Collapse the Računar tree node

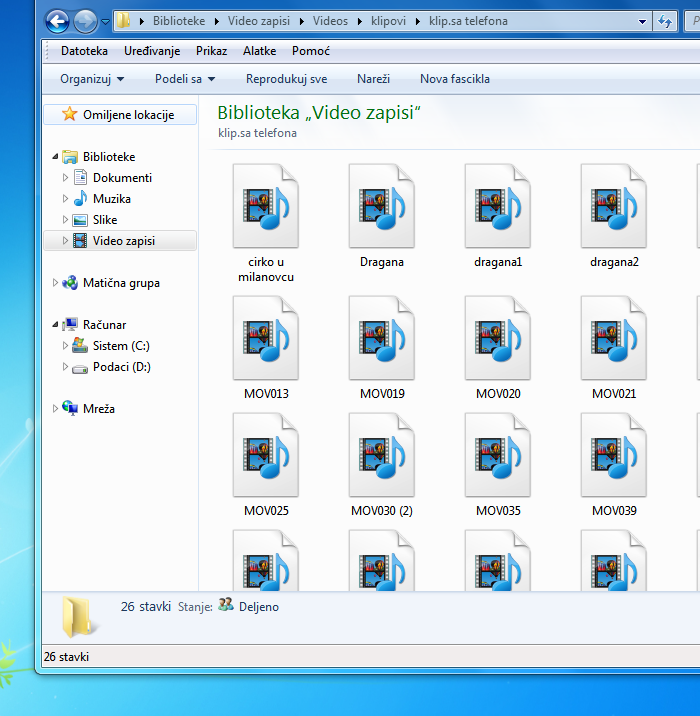(x=55, y=325)
